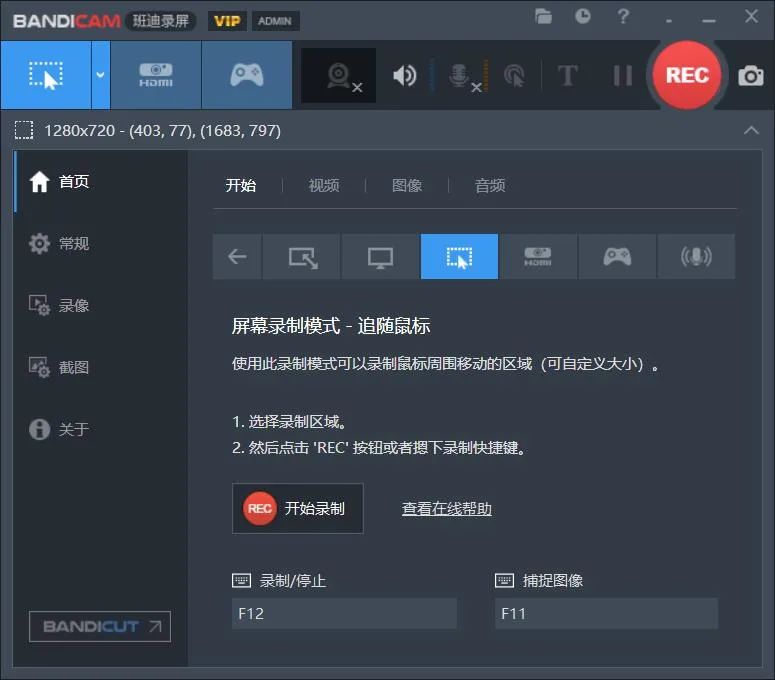The width and height of the screenshot is (775, 680).
Task: Click the BANDICAM logo
Action: point(67,21)
